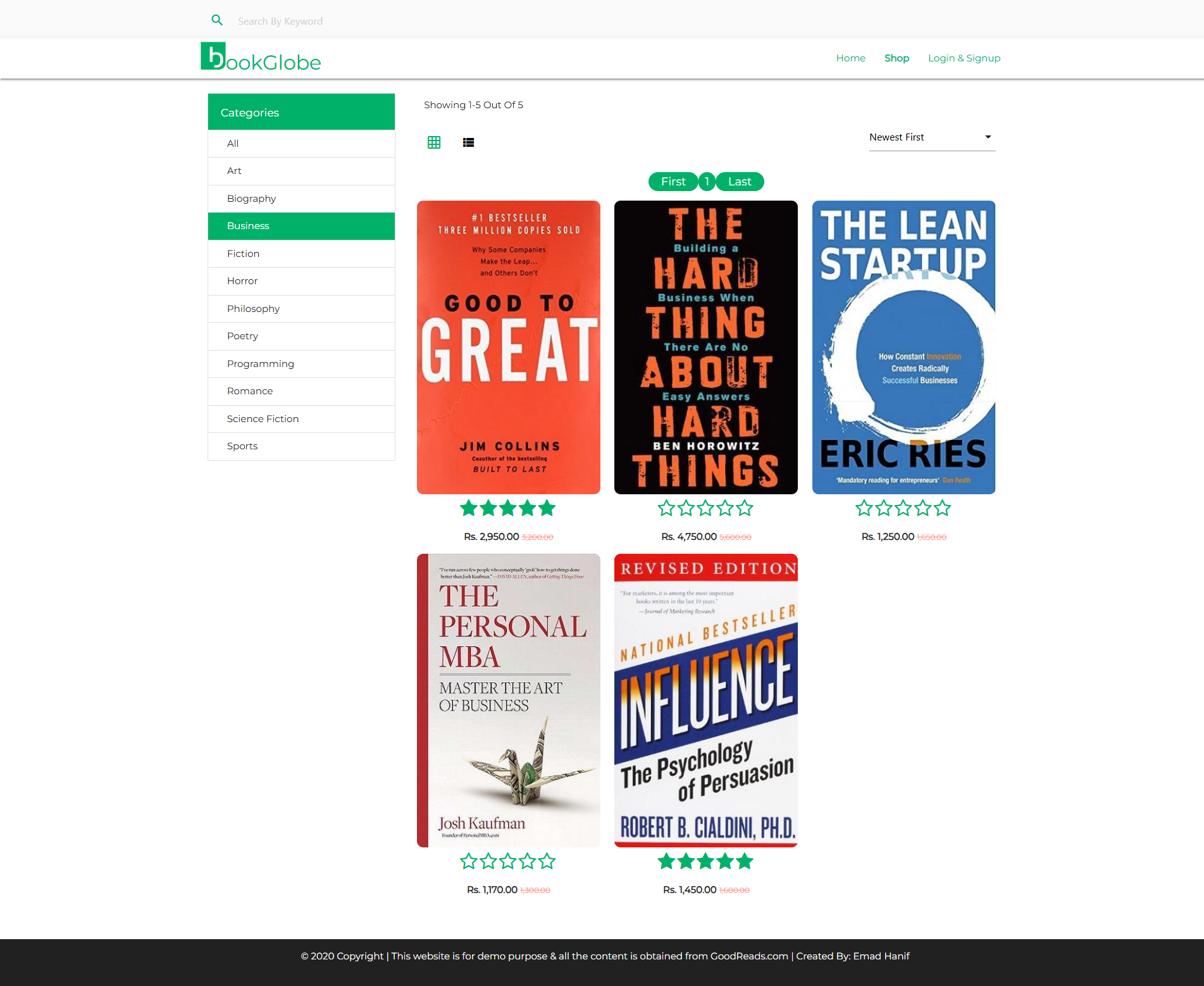This screenshot has width=1204, height=986.
Task: Click page 1 in pagination
Action: pos(706,182)
